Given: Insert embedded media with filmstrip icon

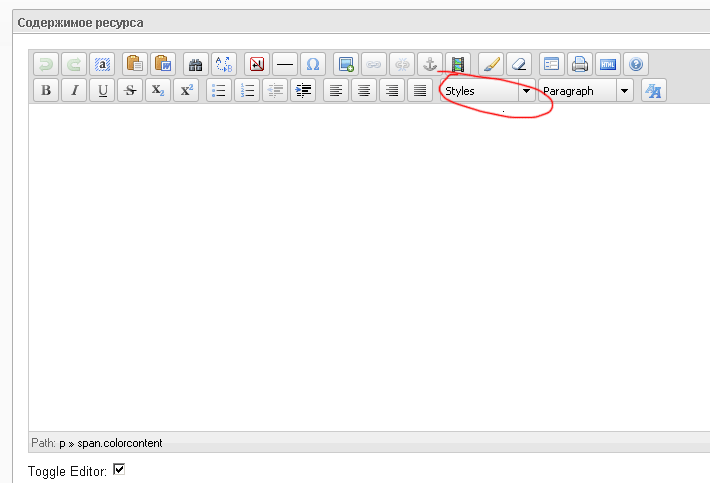Looking at the screenshot, I should point(458,64).
